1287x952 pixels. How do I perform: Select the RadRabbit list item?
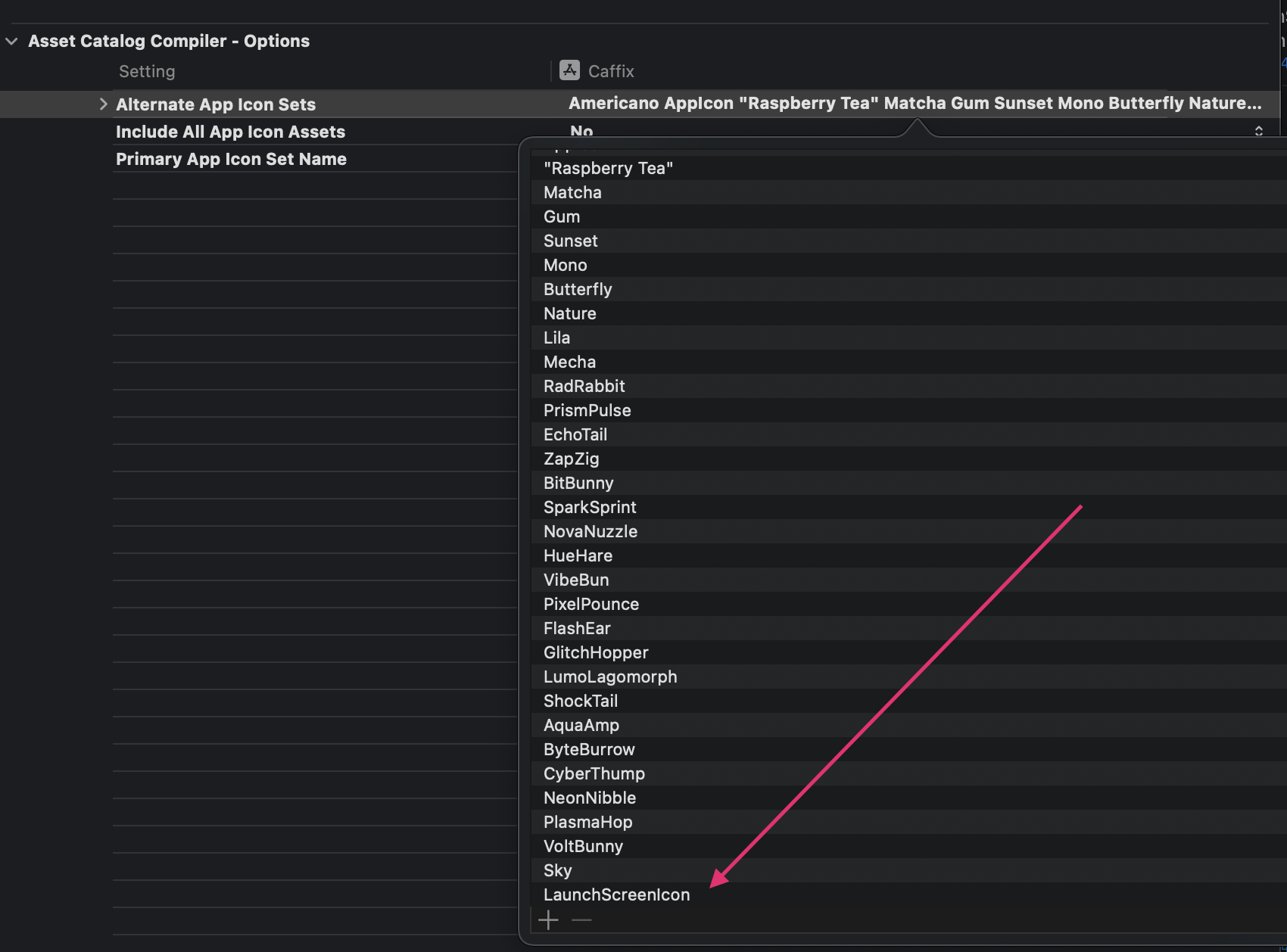click(584, 386)
